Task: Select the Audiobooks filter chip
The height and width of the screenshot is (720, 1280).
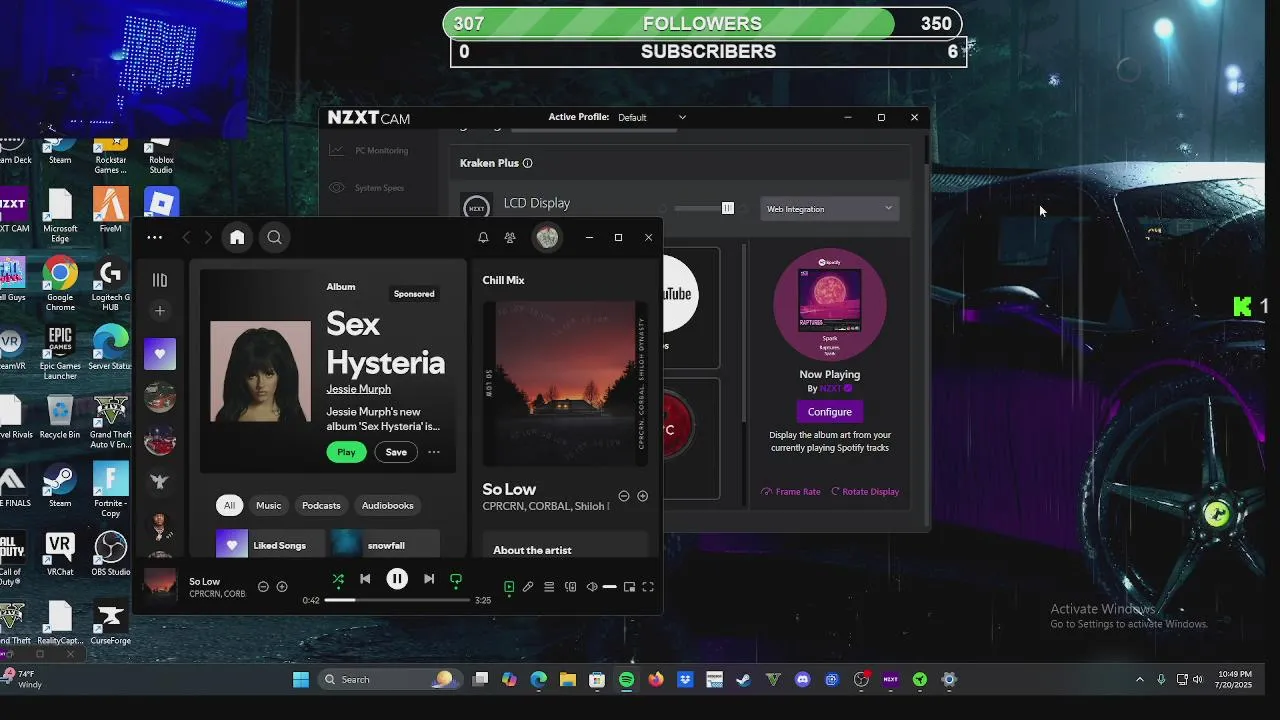Action: (388, 505)
